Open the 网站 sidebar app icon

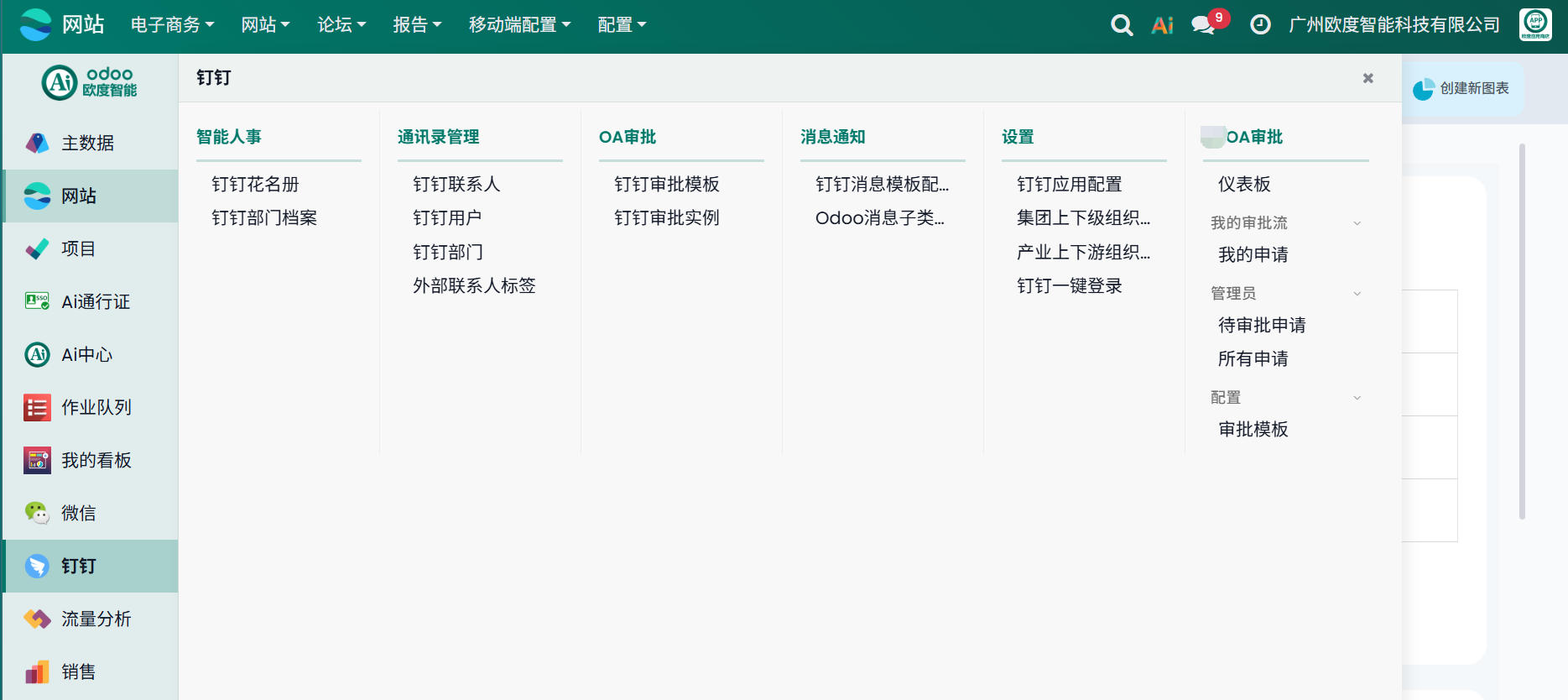[x=38, y=196]
